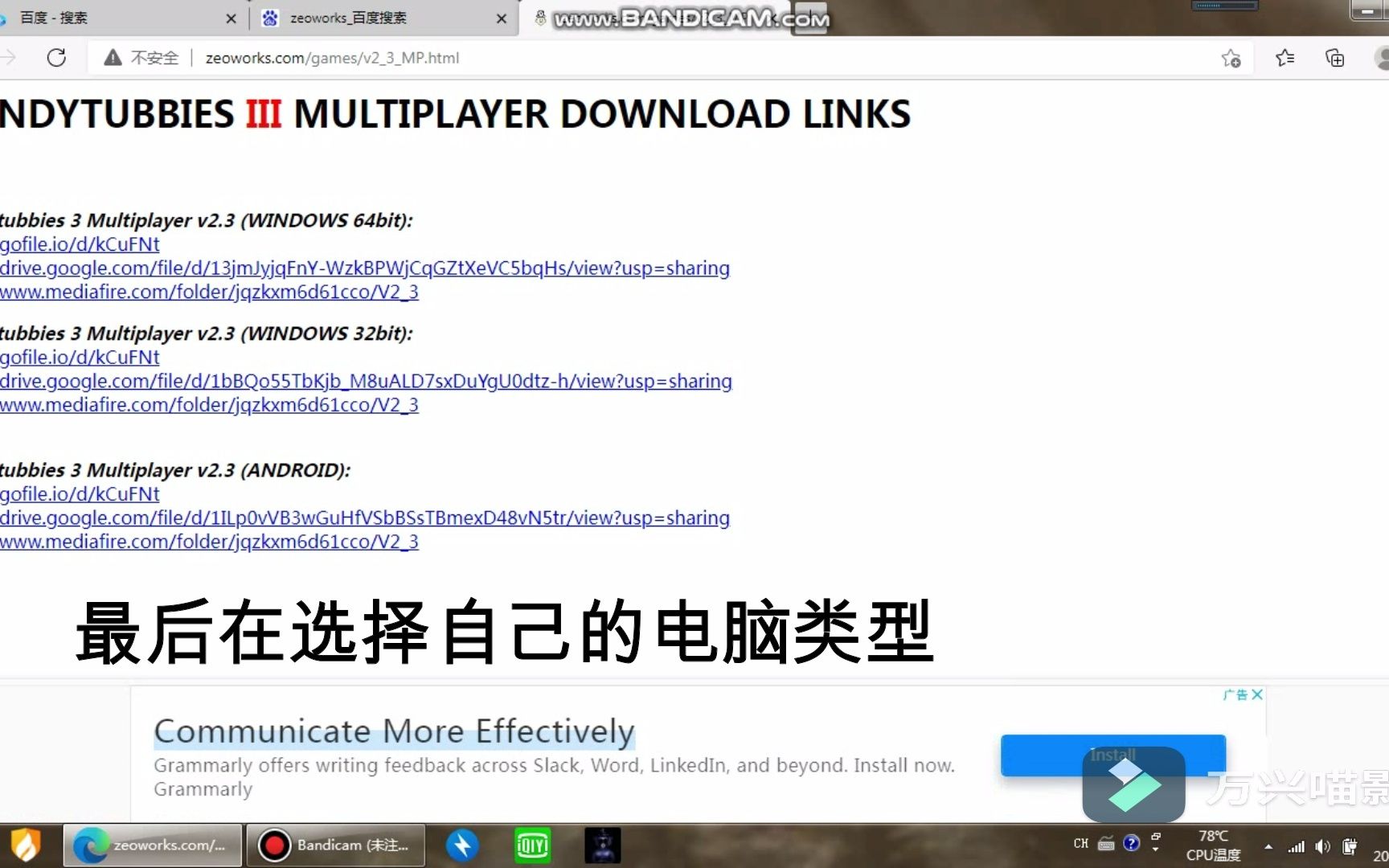
Task: Close the 百度 - 搜索 tab
Action: 231,18
